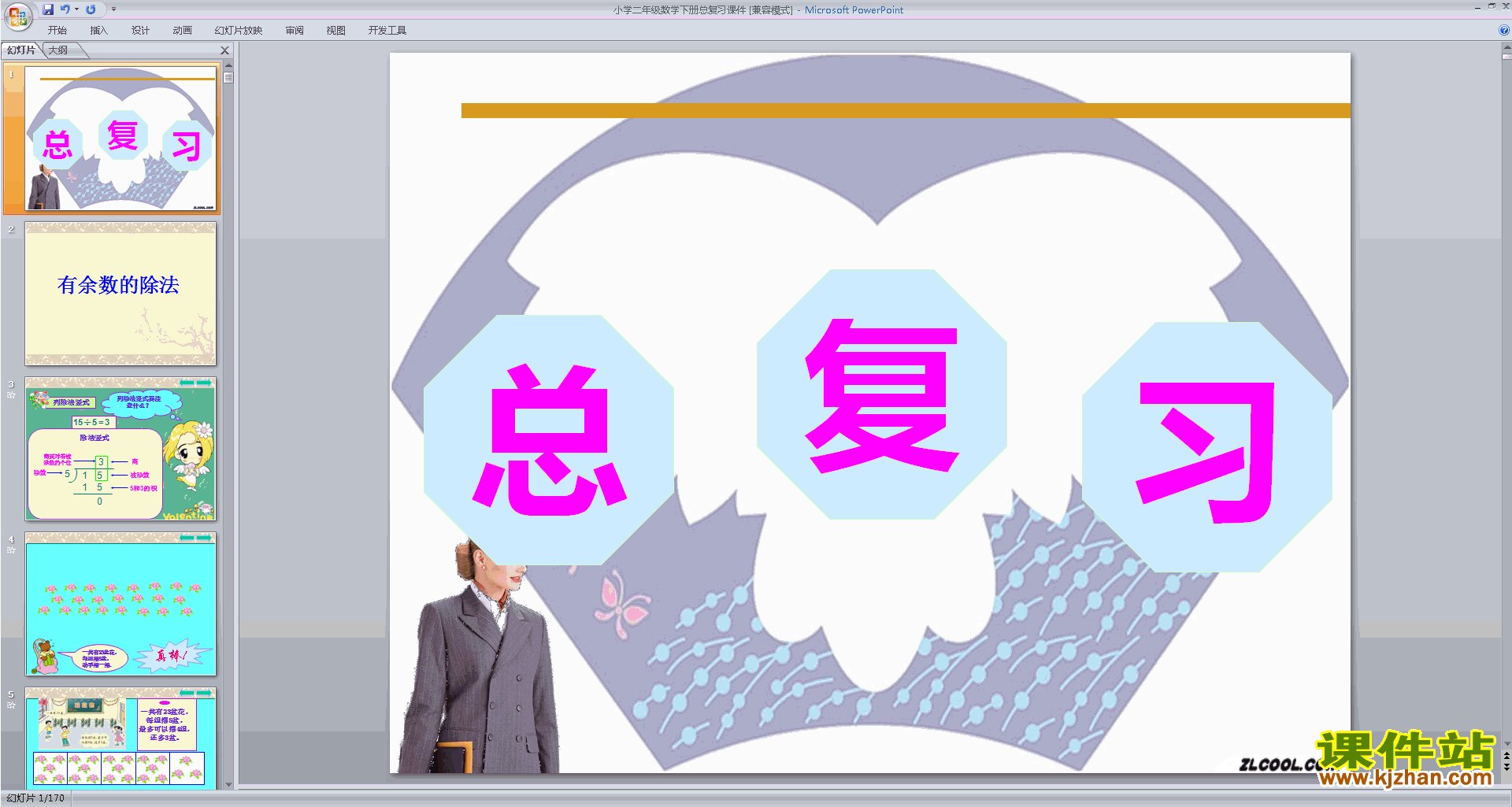This screenshot has height=807, width=1512.
Task: Select slide 4 thumbnail with flowers
Action: tap(120, 604)
